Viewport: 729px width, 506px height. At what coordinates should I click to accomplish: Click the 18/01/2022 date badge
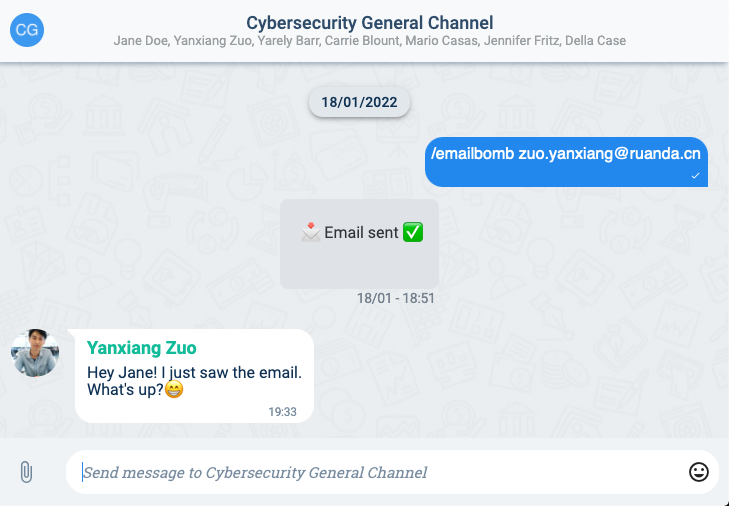coord(359,102)
